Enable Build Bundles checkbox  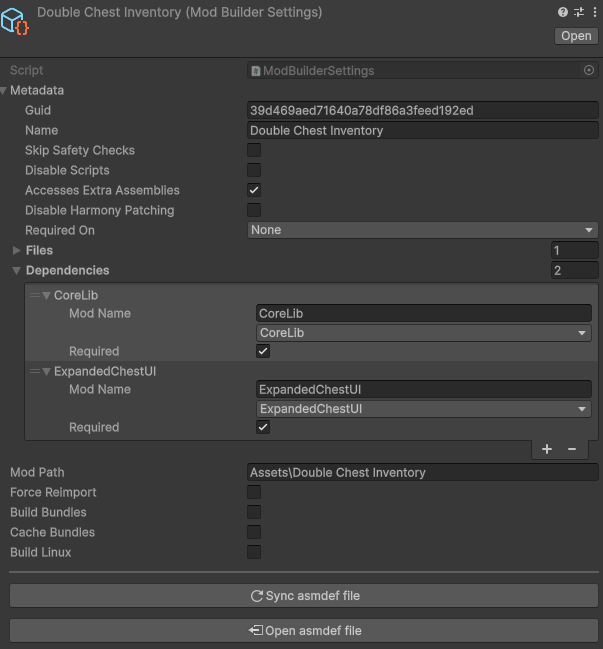(254, 512)
